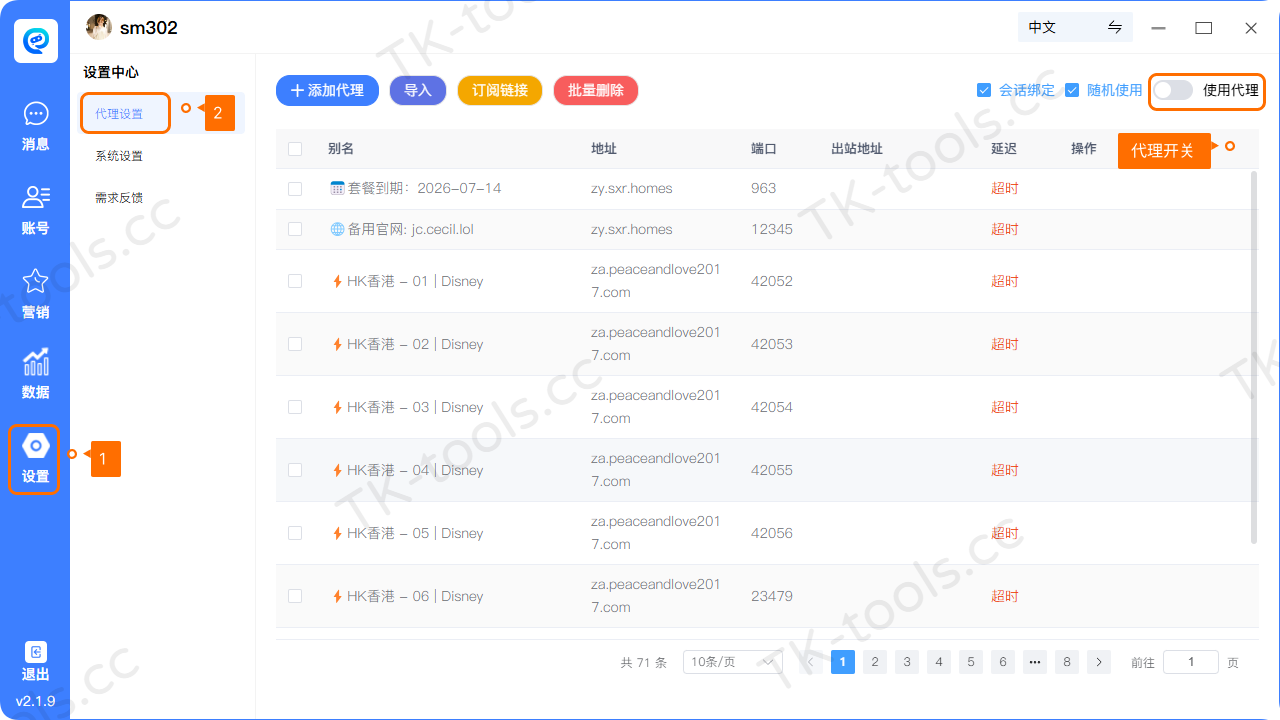This screenshot has height=720, width=1280.
Task: Click calendar icon beside 套餐到期
Action: (337, 188)
